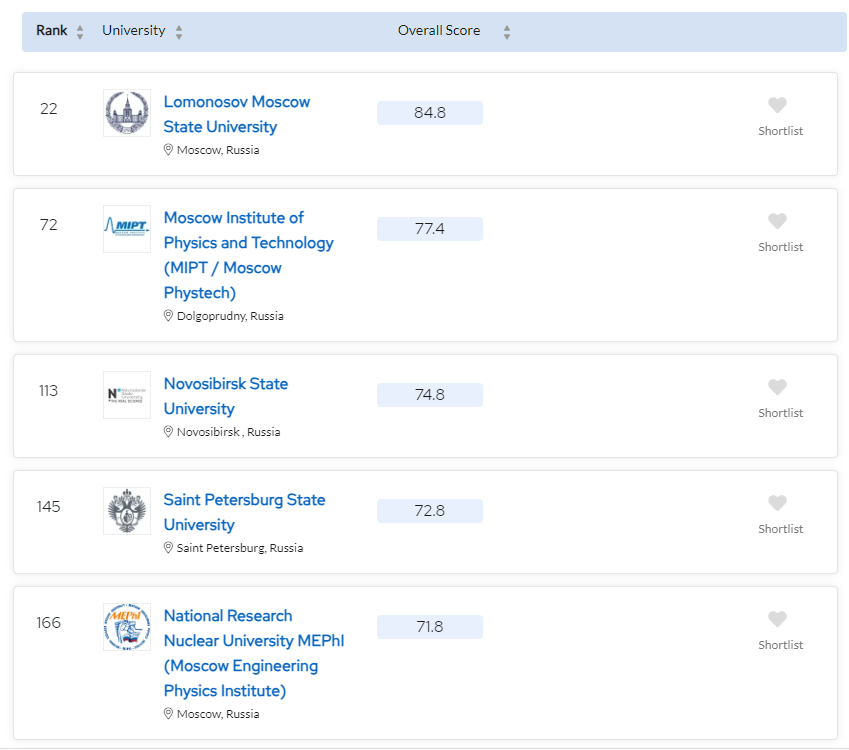Screen dimensions: 849x750
Task: Click the University column header label
Action: click(x=134, y=30)
